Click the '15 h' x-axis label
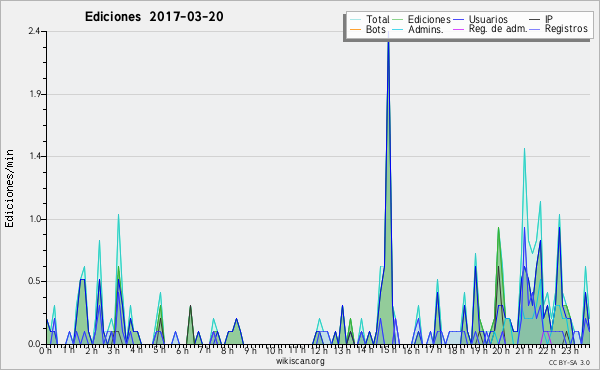The width and height of the screenshot is (600, 370). click(388, 351)
